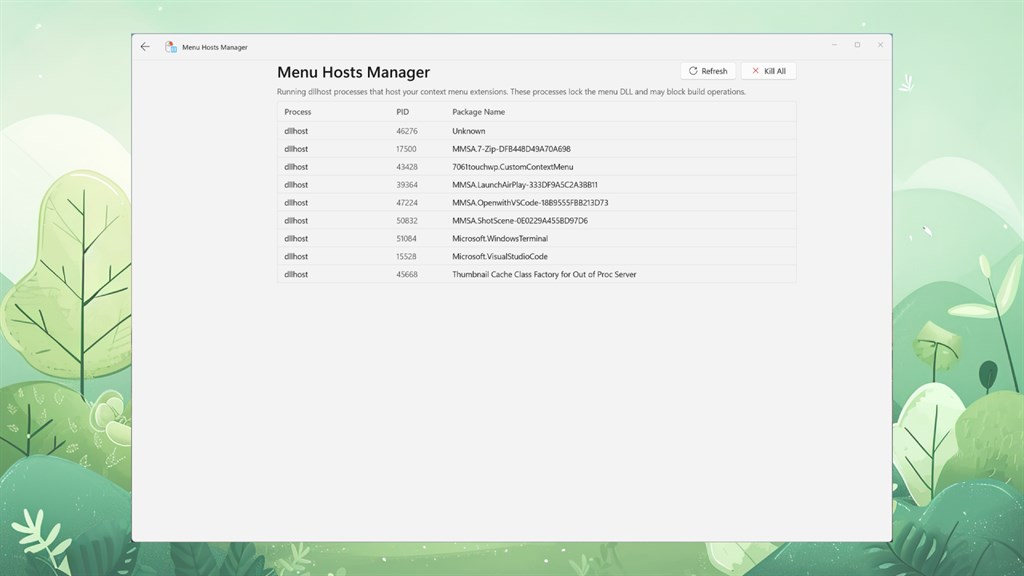Viewport: 1024px width, 576px height.
Task: Click the Menu Hosts Manager page heading
Action: (x=353, y=72)
